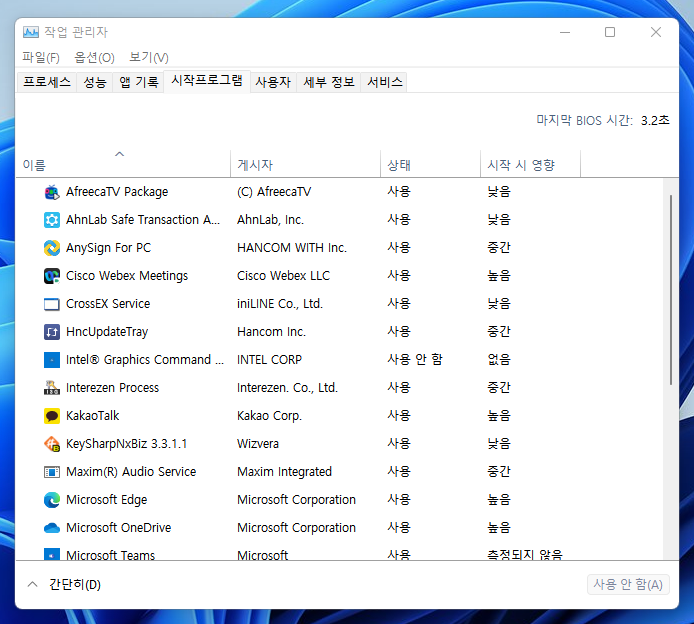Select AhnLab Safe Transaction A... entry
Screen dimensions: 694x624
pos(143,220)
